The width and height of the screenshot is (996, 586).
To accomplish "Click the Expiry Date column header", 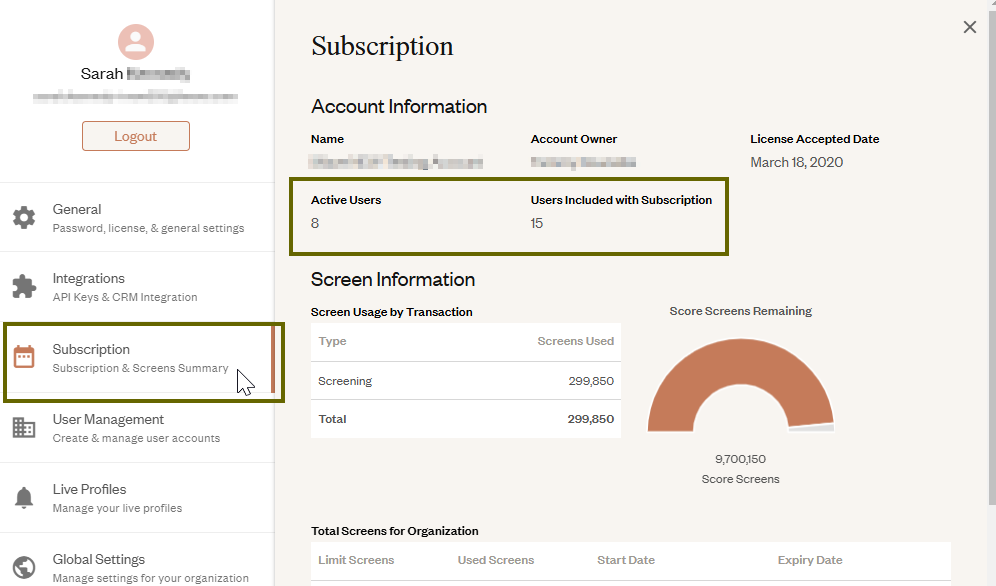I will click(x=810, y=560).
